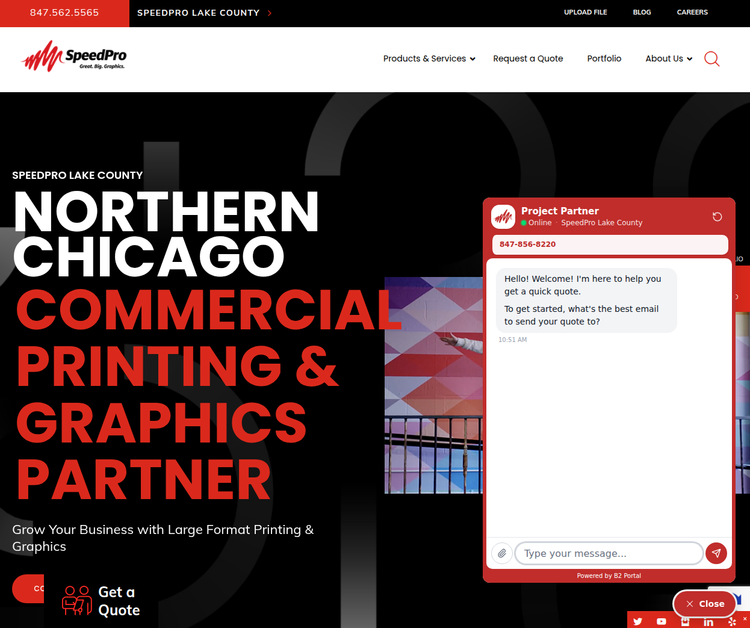750x628 pixels.
Task: Attach a file with the paperclip icon
Action: [502, 553]
